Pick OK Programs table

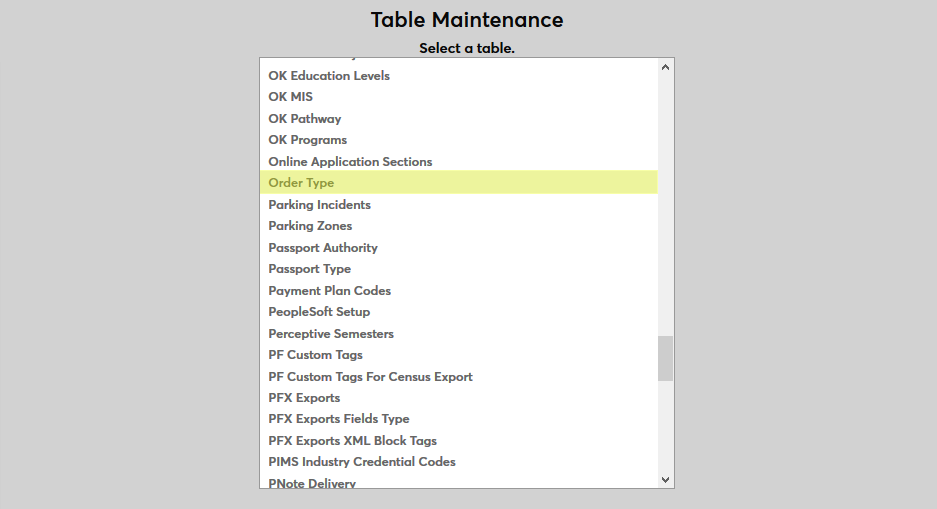tap(308, 140)
